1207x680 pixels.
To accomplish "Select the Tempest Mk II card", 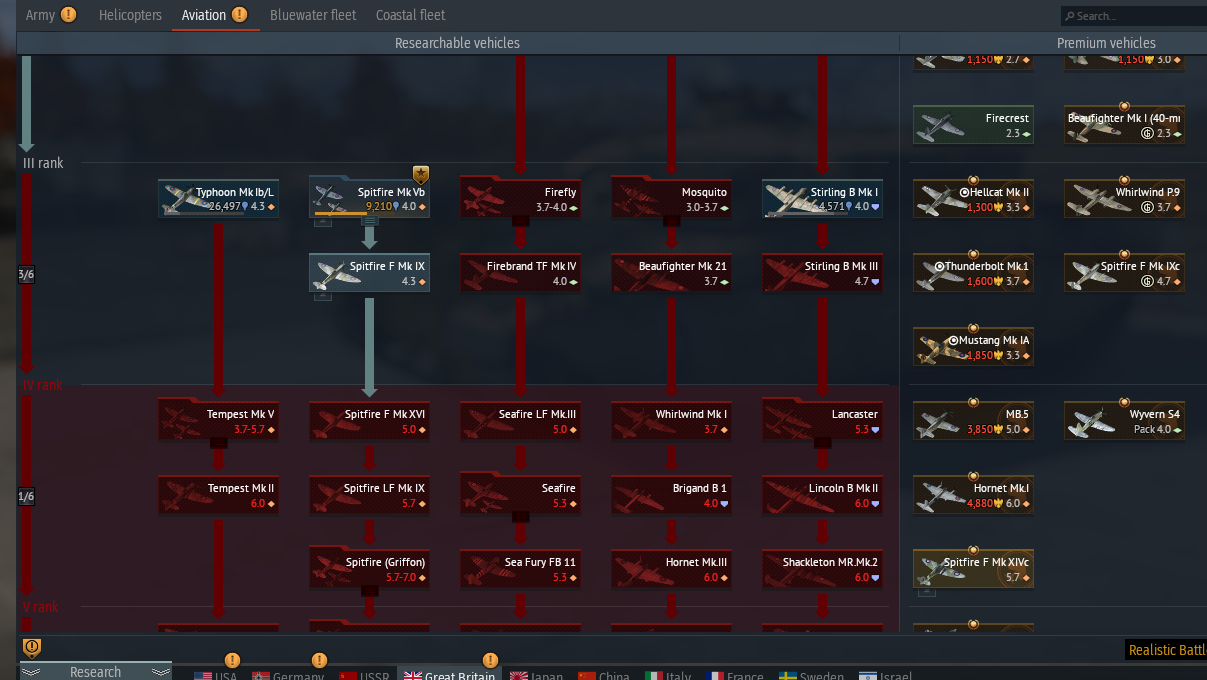I will [x=218, y=495].
